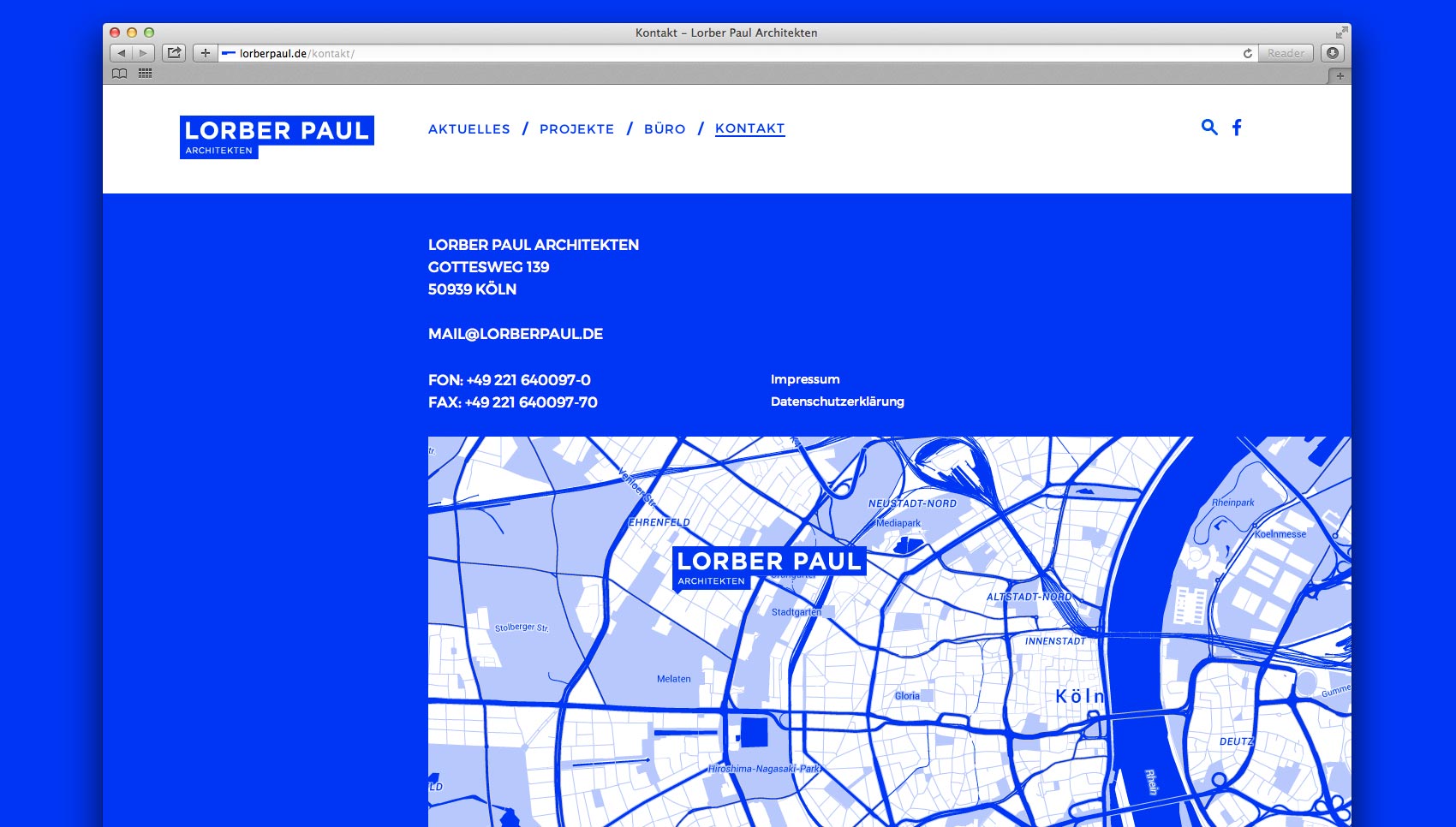Open the Impressum link
This screenshot has height=827, width=1456.
[804, 379]
